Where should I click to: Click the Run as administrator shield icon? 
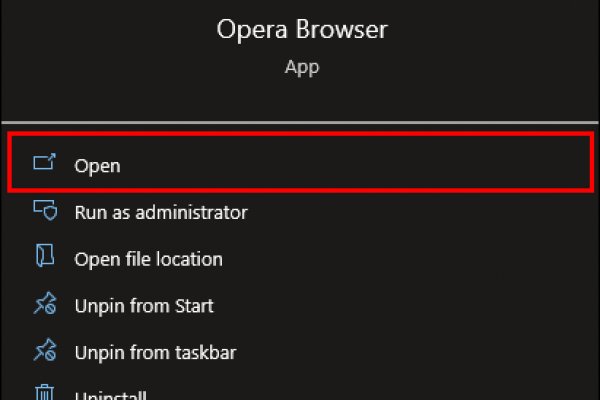click(45, 212)
